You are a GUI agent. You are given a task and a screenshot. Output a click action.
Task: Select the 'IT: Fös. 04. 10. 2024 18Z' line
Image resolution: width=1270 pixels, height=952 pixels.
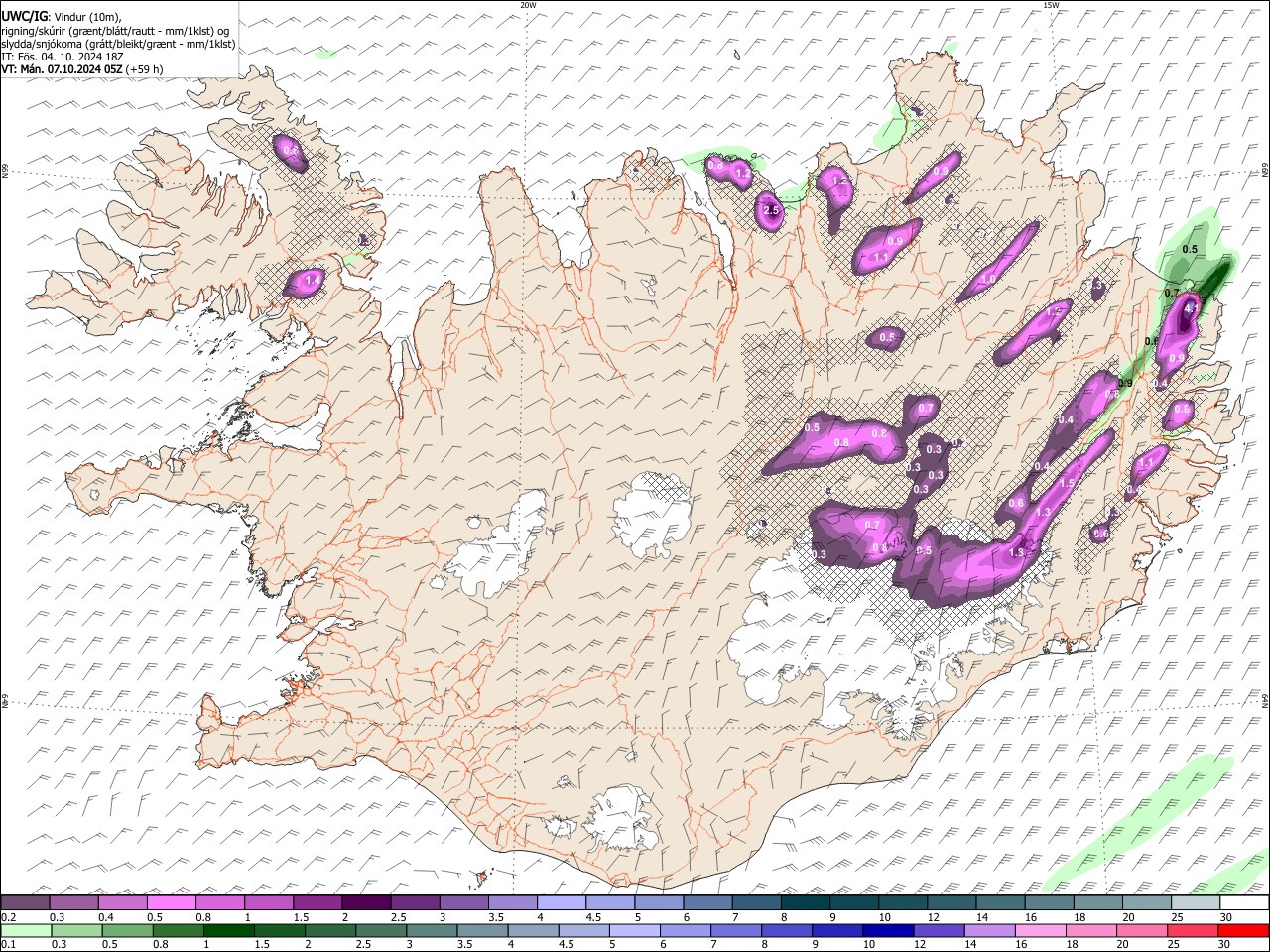tap(62, 57)
